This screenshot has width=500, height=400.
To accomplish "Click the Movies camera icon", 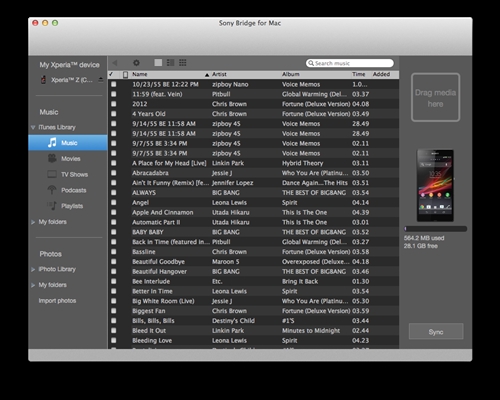I will pyautogui.click(x=52, y=158).
